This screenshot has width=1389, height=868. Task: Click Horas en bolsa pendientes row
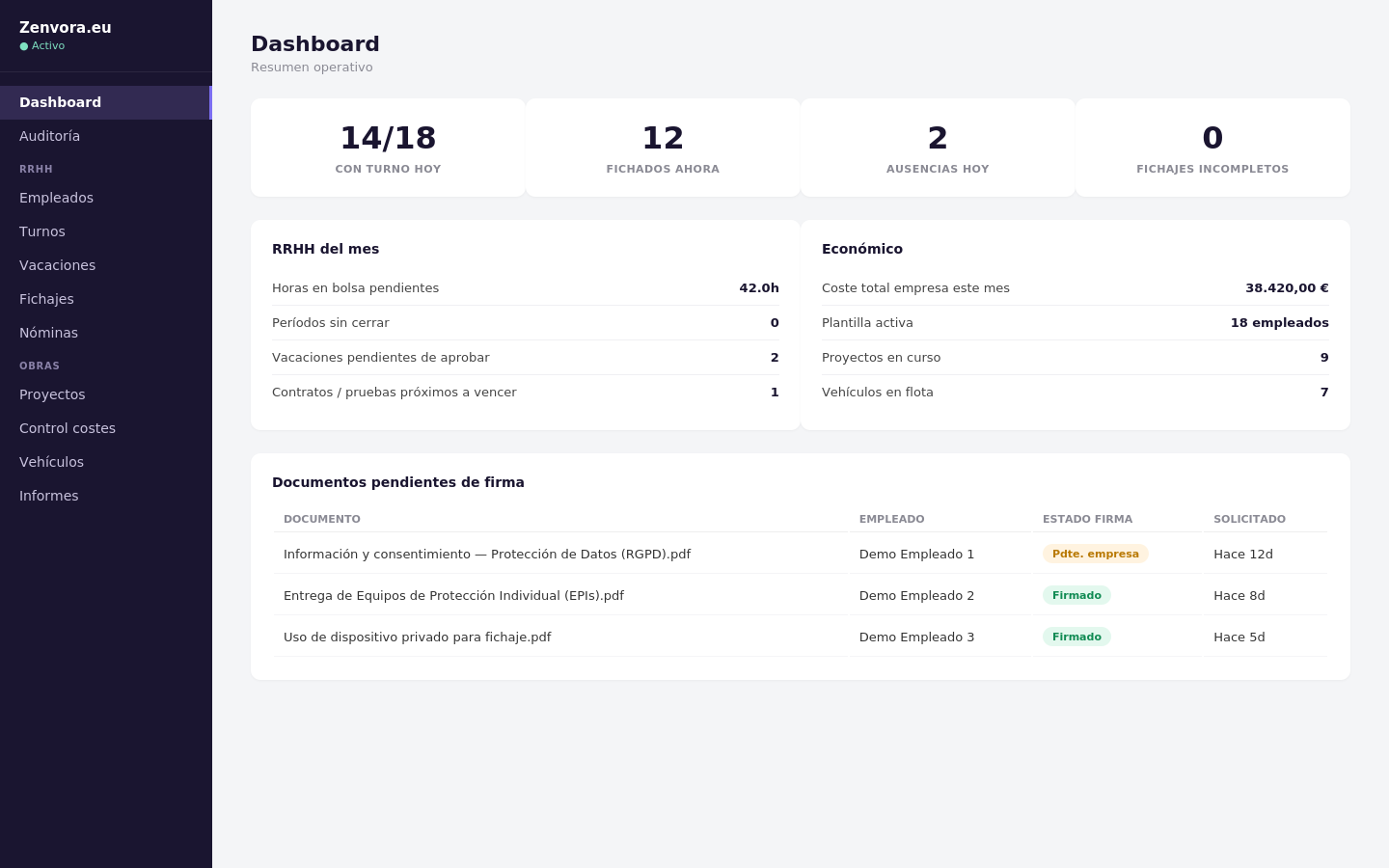click(526, 288)
